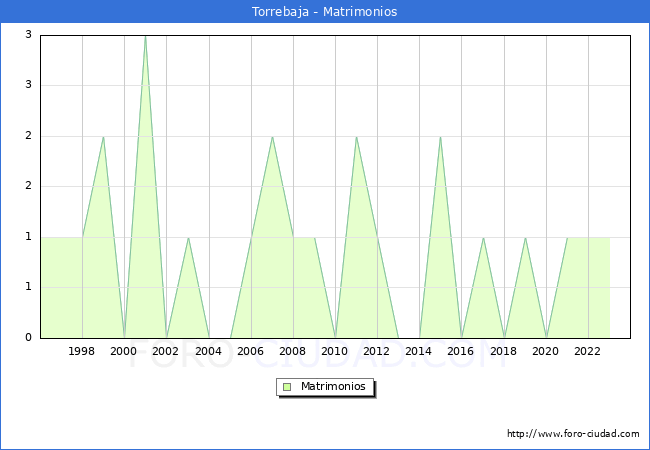650x450 pixels.
Task: Click the x-axis label 2008
Action: [x=293, y=351]
